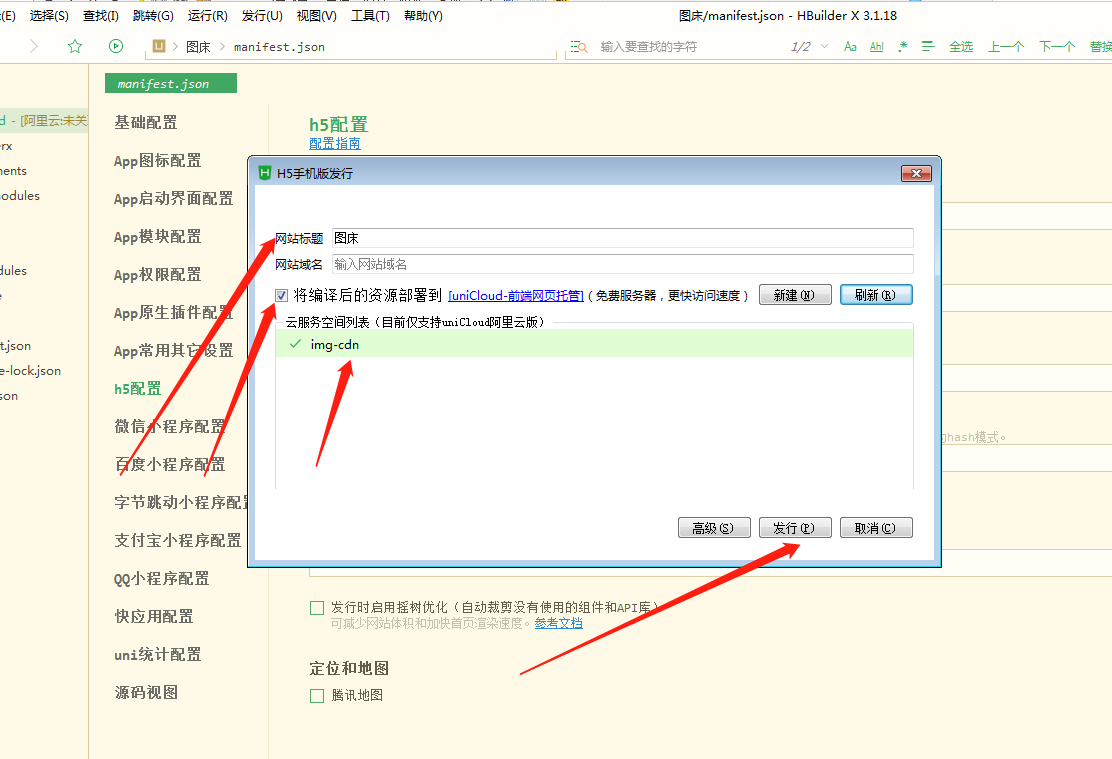Click 刷新(R) button in dialog
This screenshot has height=759, width=1112.
876,295
